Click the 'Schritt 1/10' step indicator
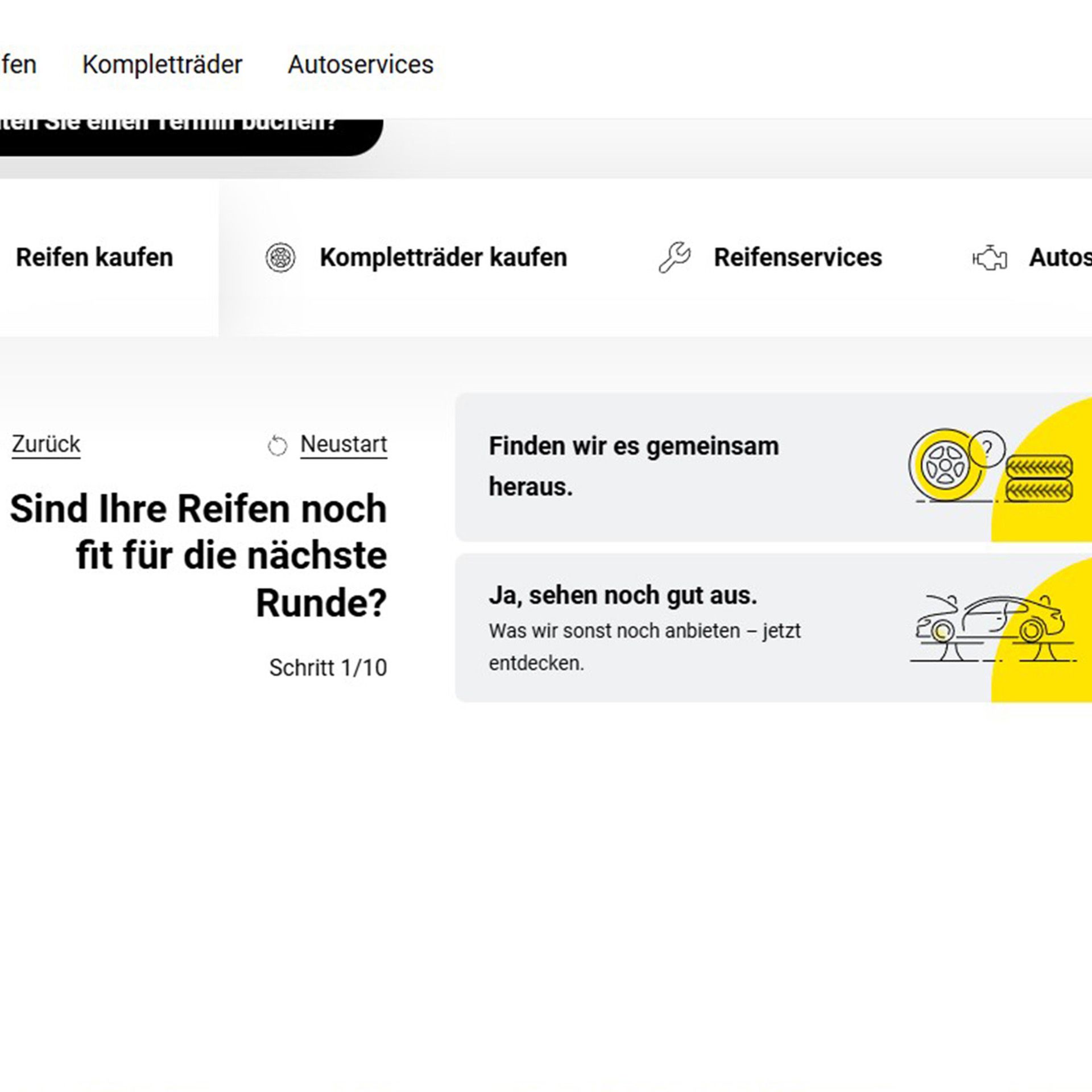The image size is (1092, 1092). click(328, 668)
